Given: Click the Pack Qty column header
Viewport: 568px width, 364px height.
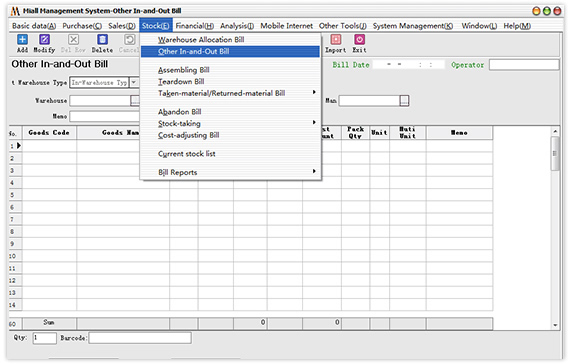Looking at the screenshot, I should tap(355, 133).
